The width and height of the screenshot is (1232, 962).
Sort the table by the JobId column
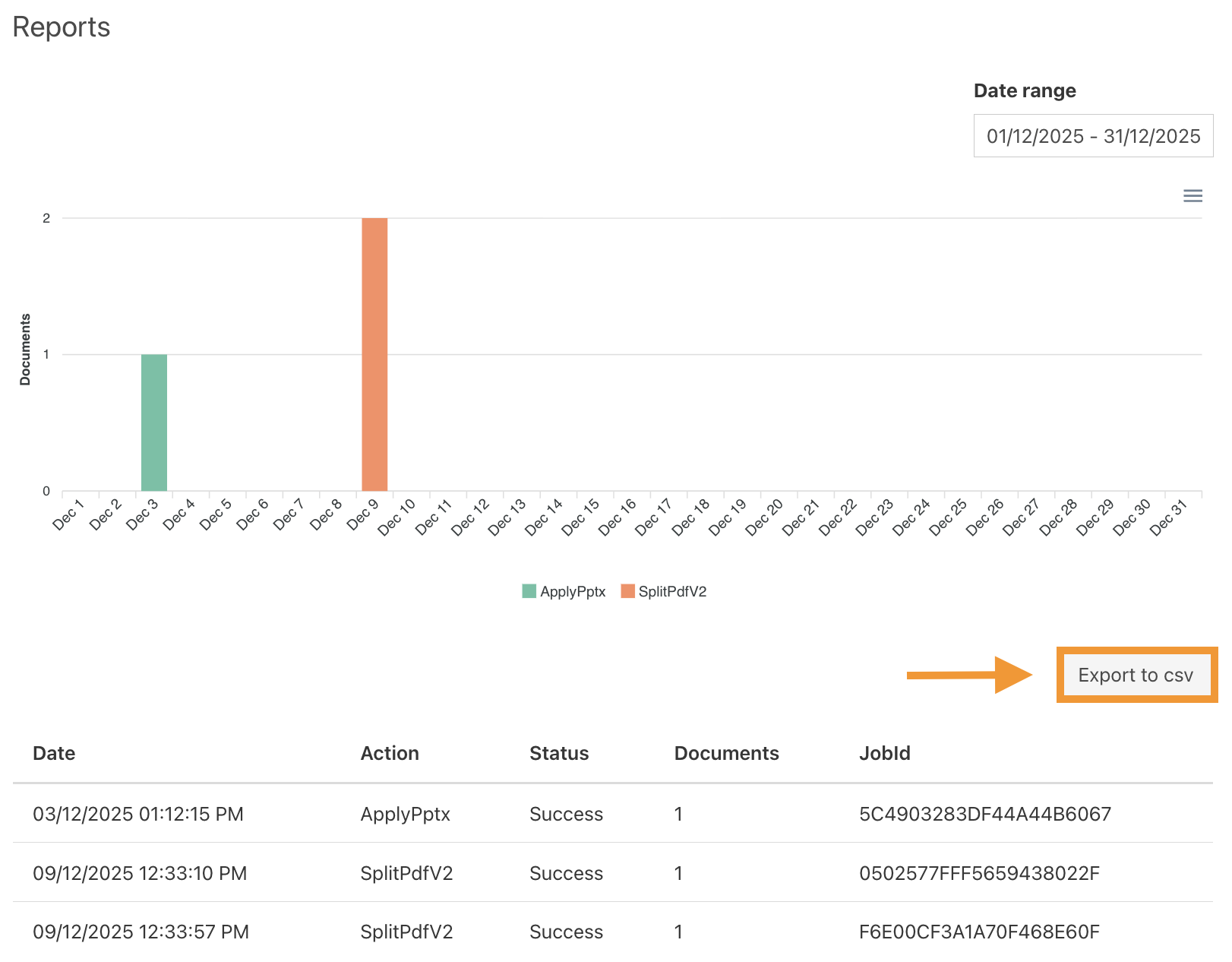tap(884, 753)
